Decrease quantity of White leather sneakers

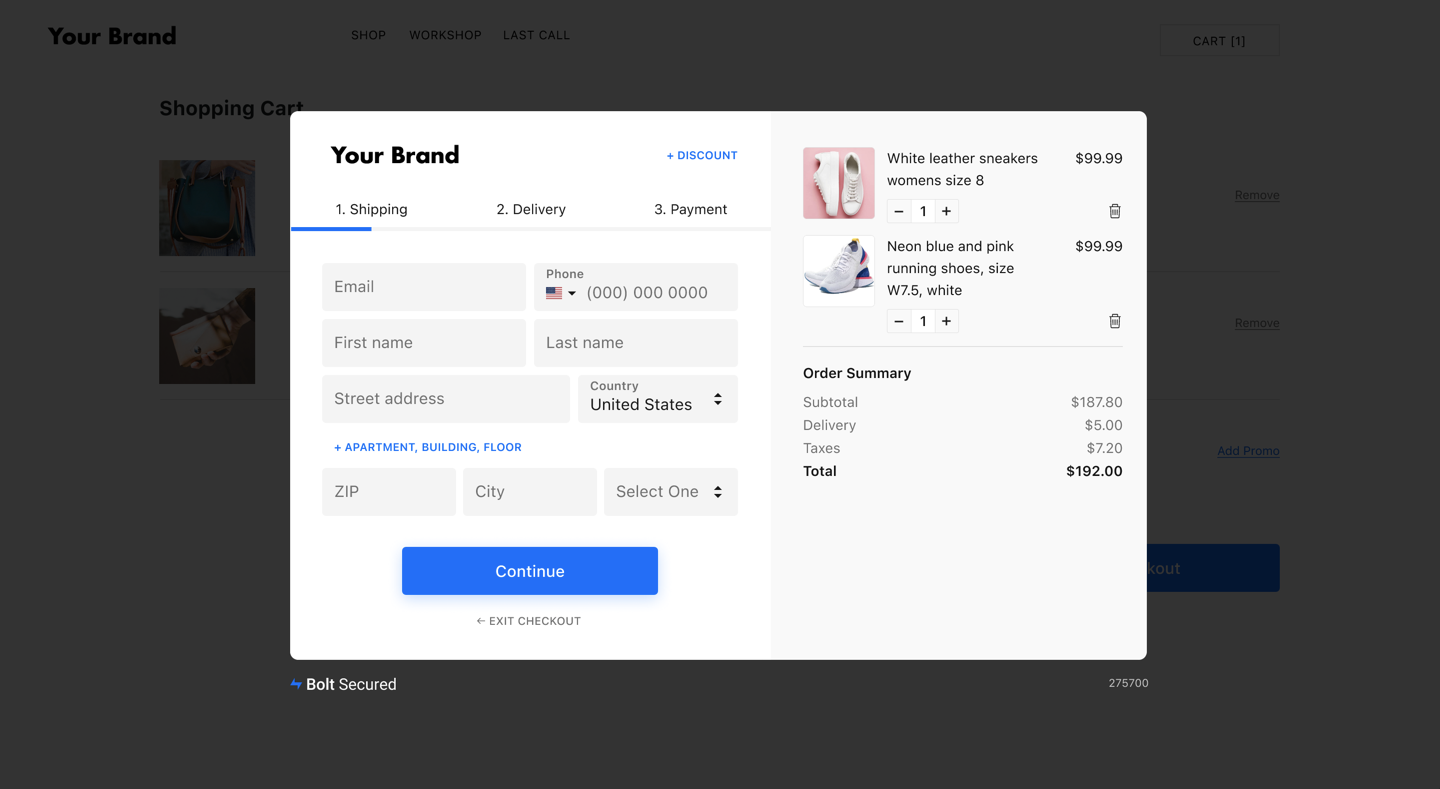pos(899,211)
